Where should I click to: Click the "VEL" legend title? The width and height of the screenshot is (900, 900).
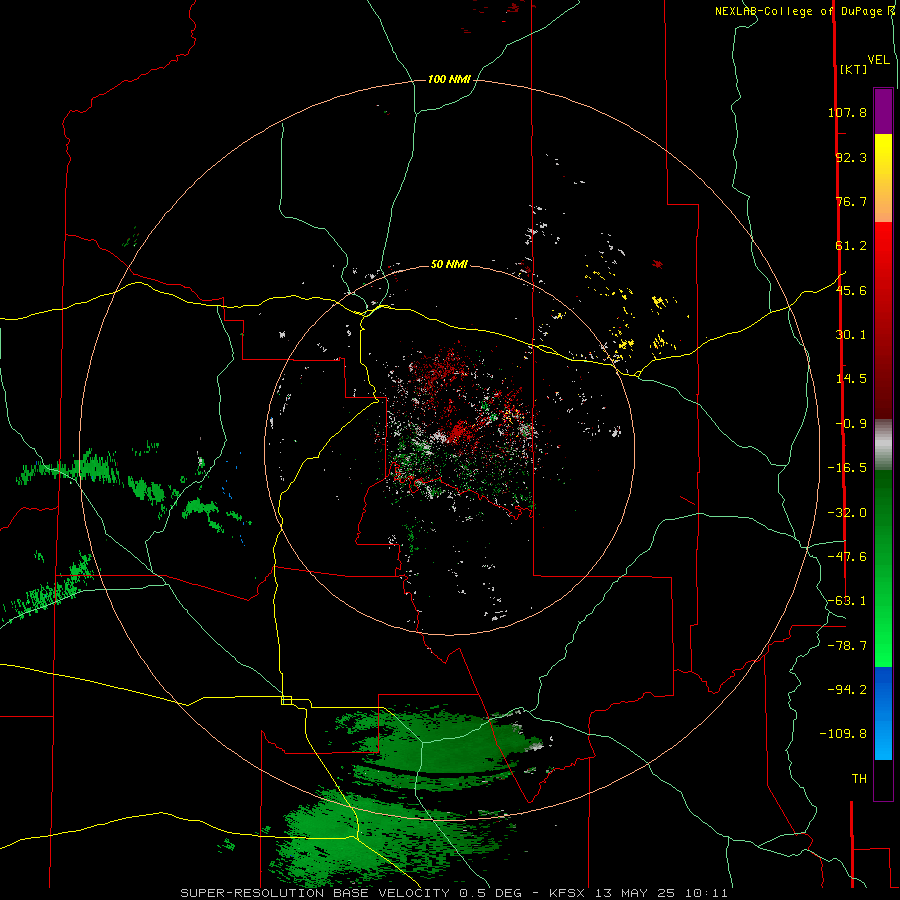coord(878,60)
